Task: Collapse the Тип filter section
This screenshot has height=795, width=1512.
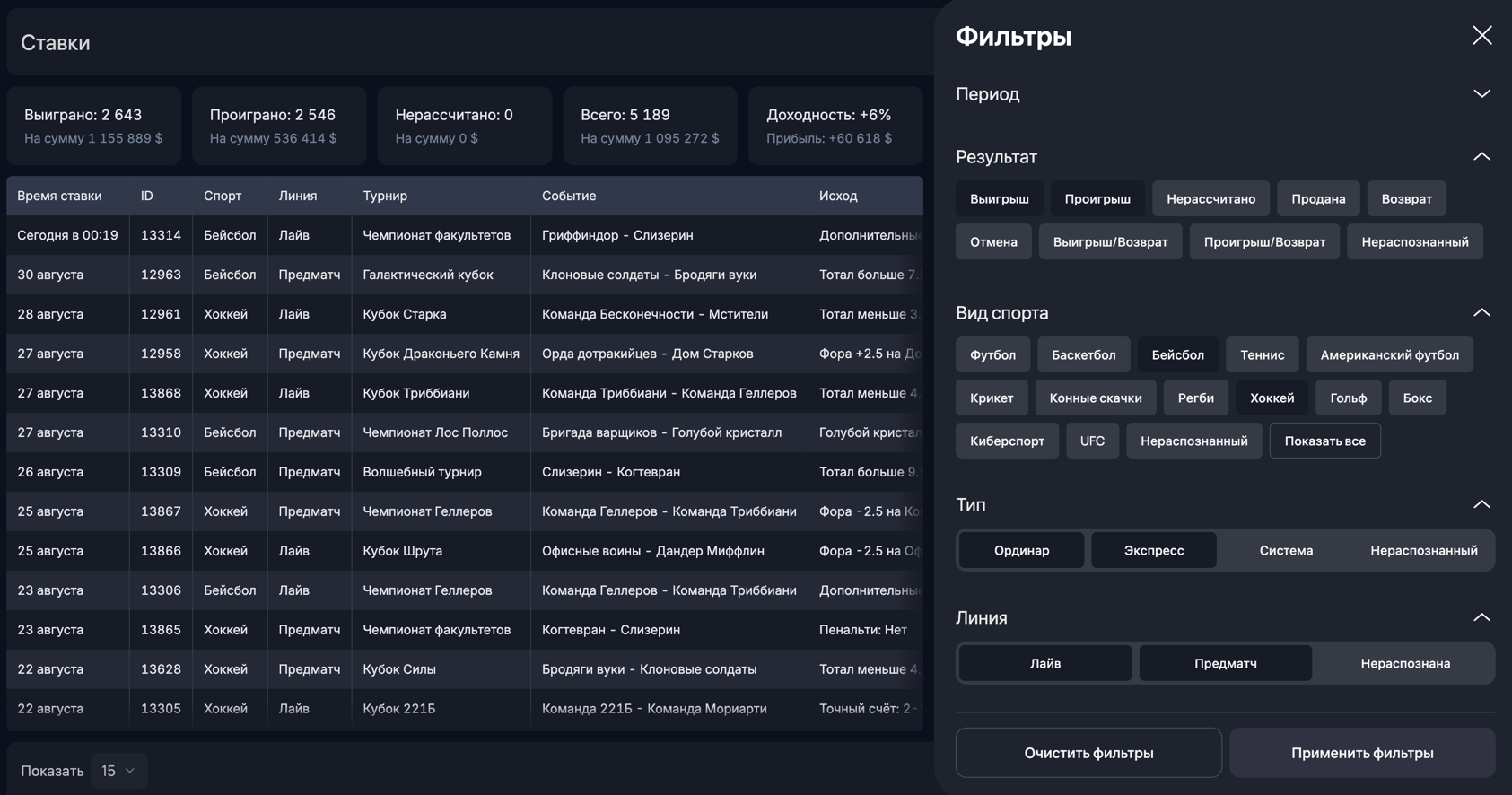Action: pos(1481,505)
